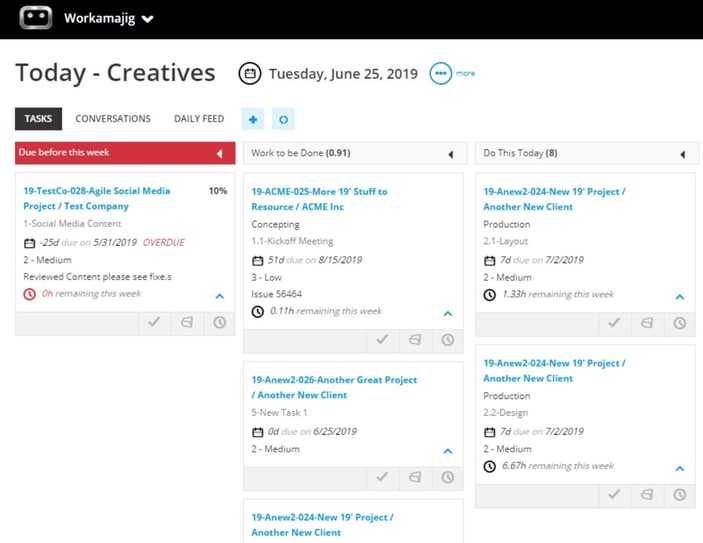Open 19-ACME-025 More 19' Stuff link

[x=319, y=199]
